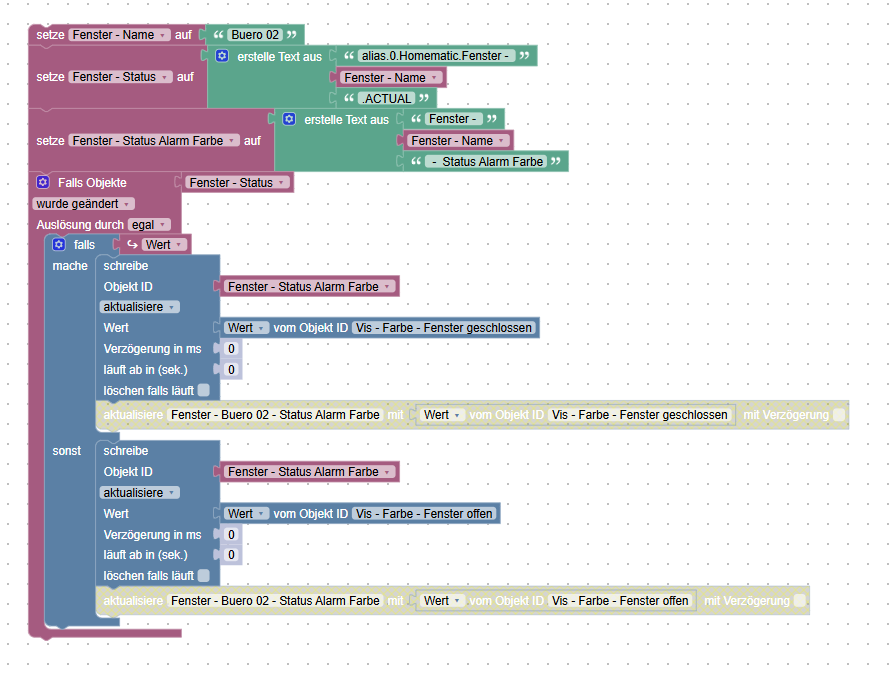Open Objekt ID variable dropdown in mache block
This screenshot has width=896, height=677.
point(310,287)
